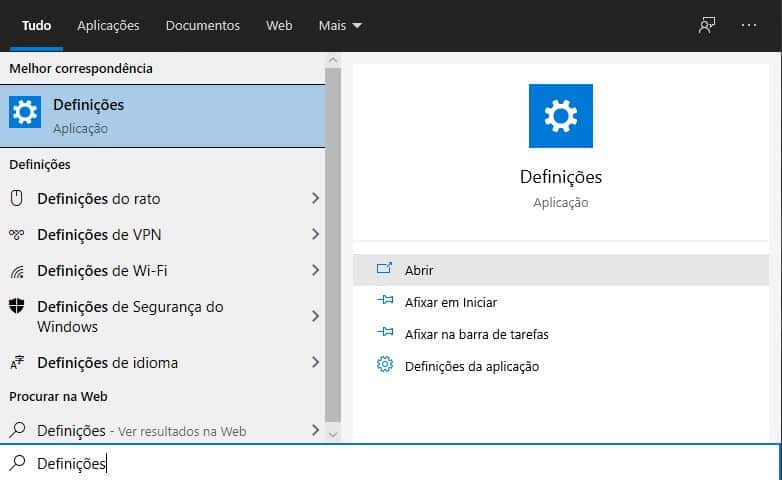The height and width of the screenshot is (480, 782).
Task: Select the Definições de idioma result
Action: [162, 362]
